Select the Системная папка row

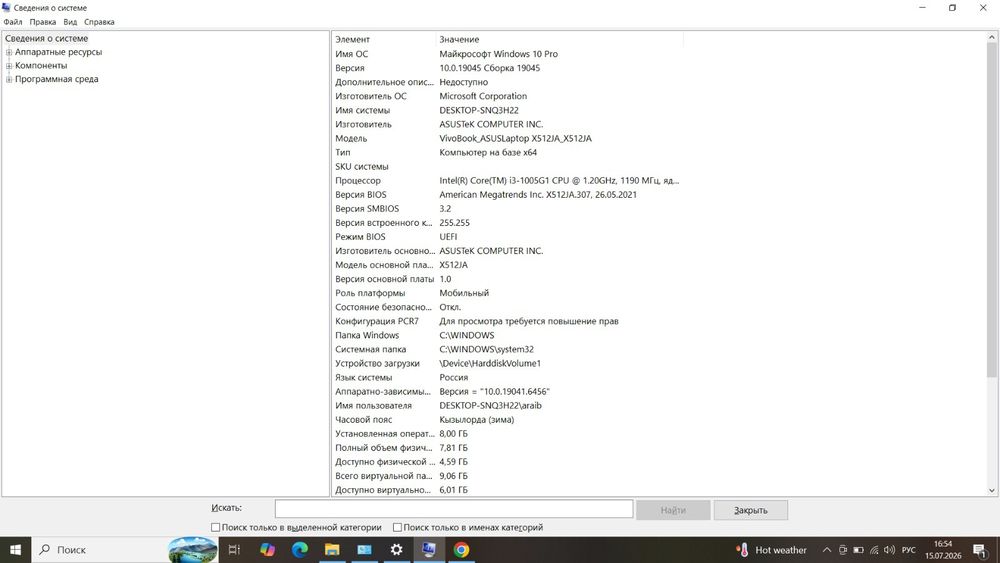tap(508, 349)
